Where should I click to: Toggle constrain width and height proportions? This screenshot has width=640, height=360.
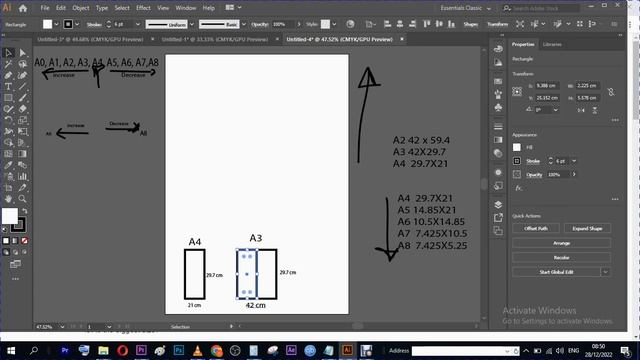click(611, 92)
